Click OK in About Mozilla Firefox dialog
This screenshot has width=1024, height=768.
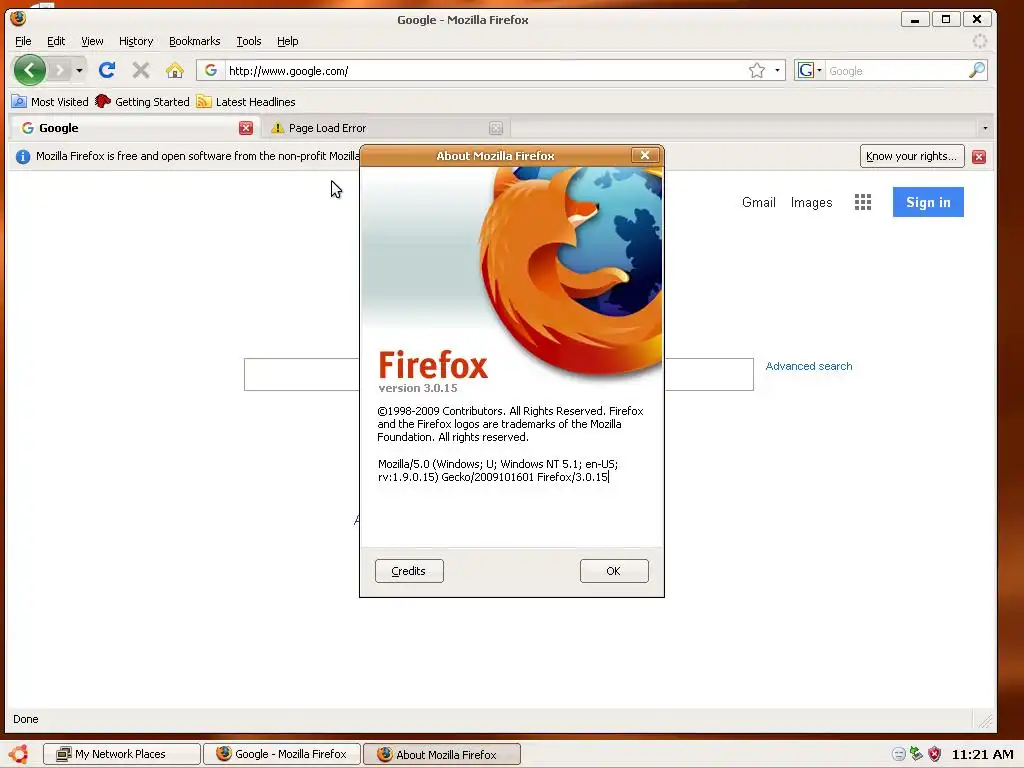click(x=613, y=571)
